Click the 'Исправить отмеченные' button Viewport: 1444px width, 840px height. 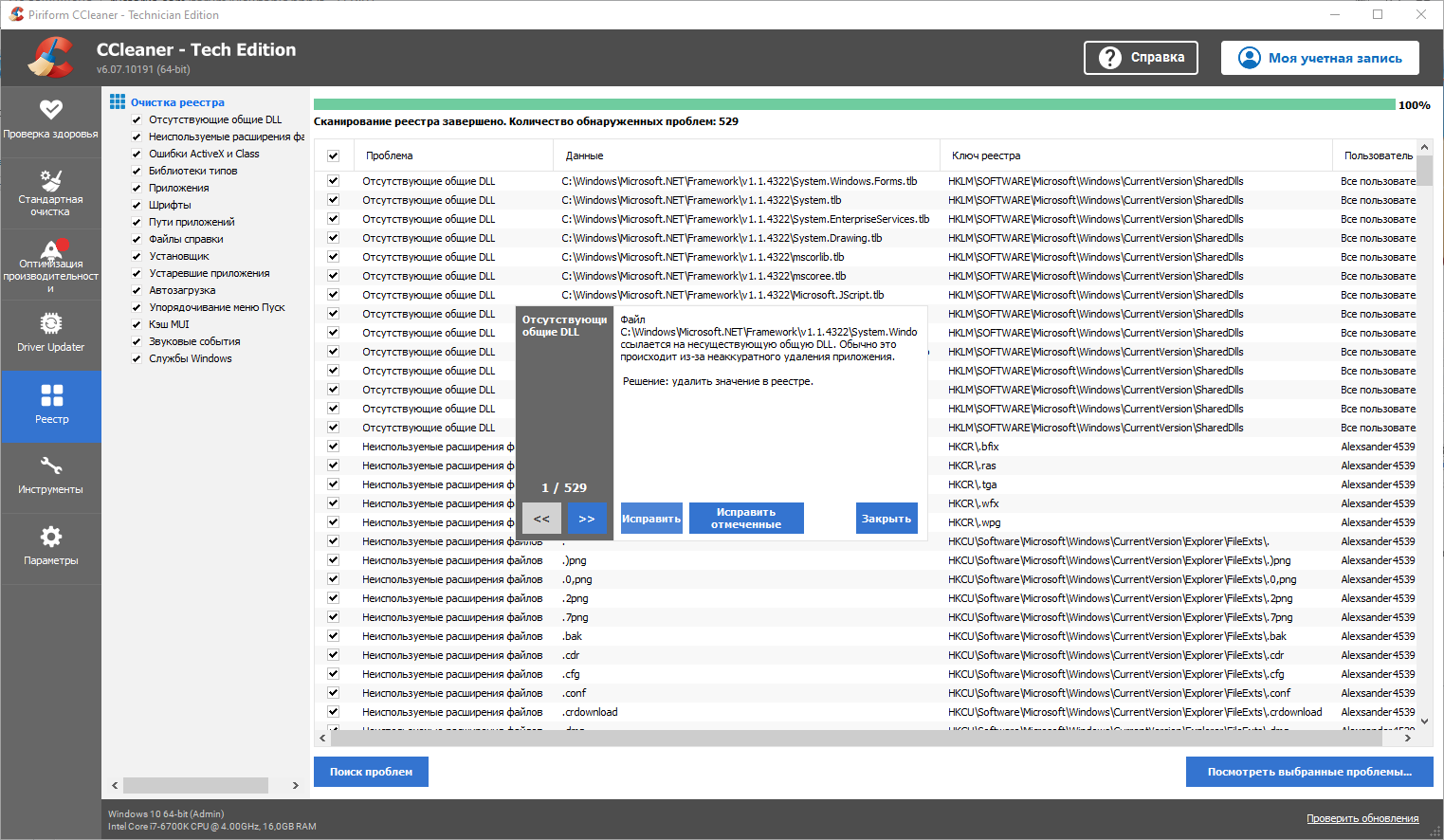click(x=746, y=519)
